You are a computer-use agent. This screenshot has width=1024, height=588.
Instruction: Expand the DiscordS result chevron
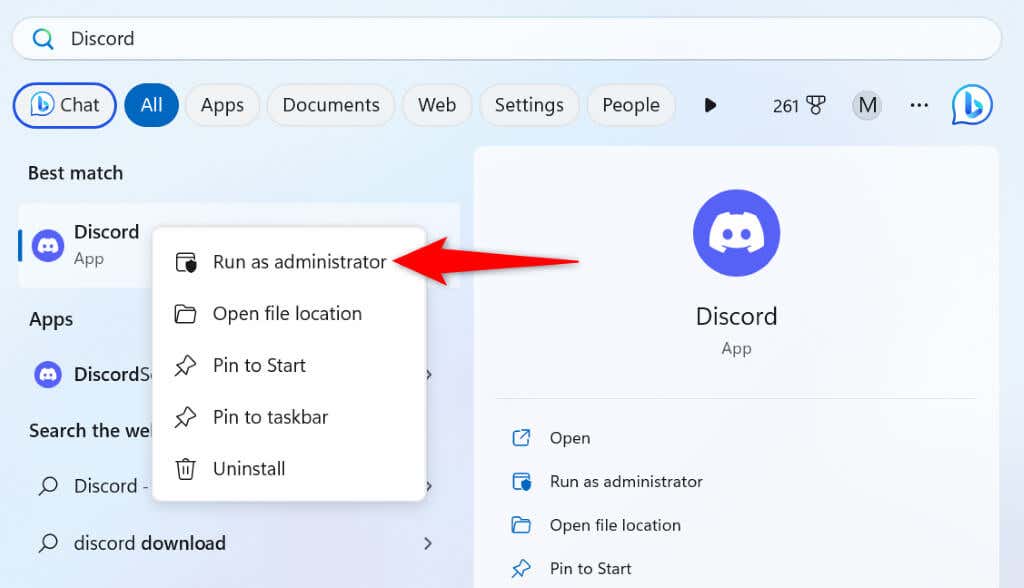click(x=429, y=374)
